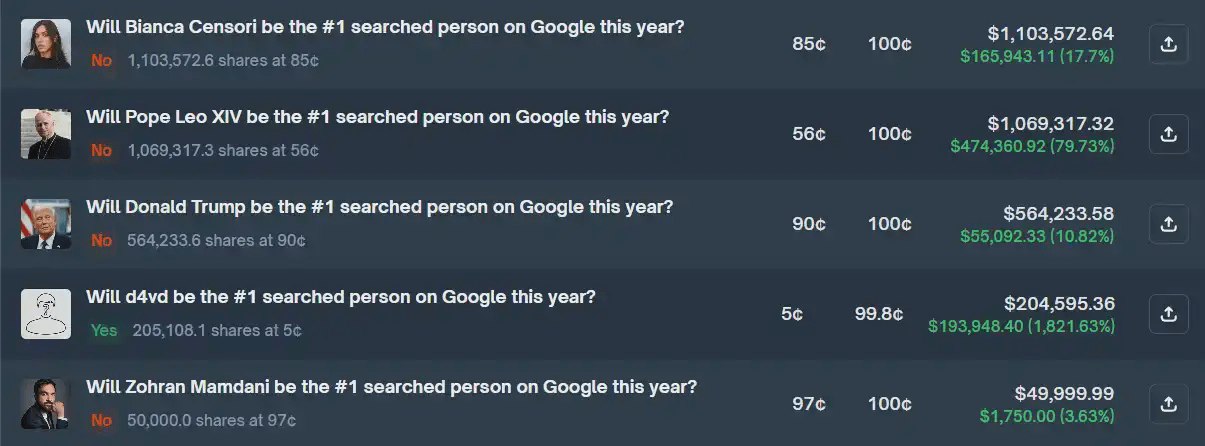
Task: Open the d4vd #1 searched market
Action: pyautogui.click(x=341, y=297)
